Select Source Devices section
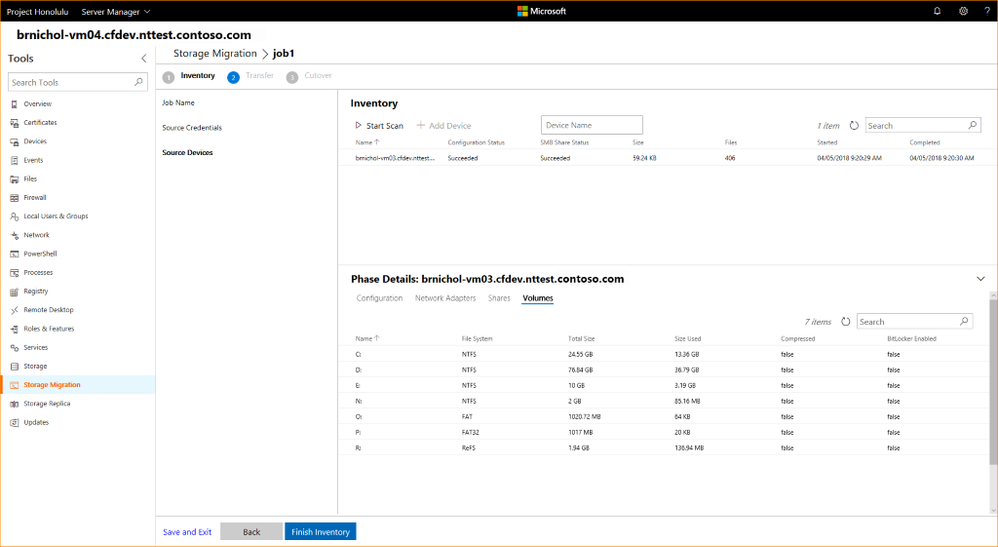 coord(187,152)
